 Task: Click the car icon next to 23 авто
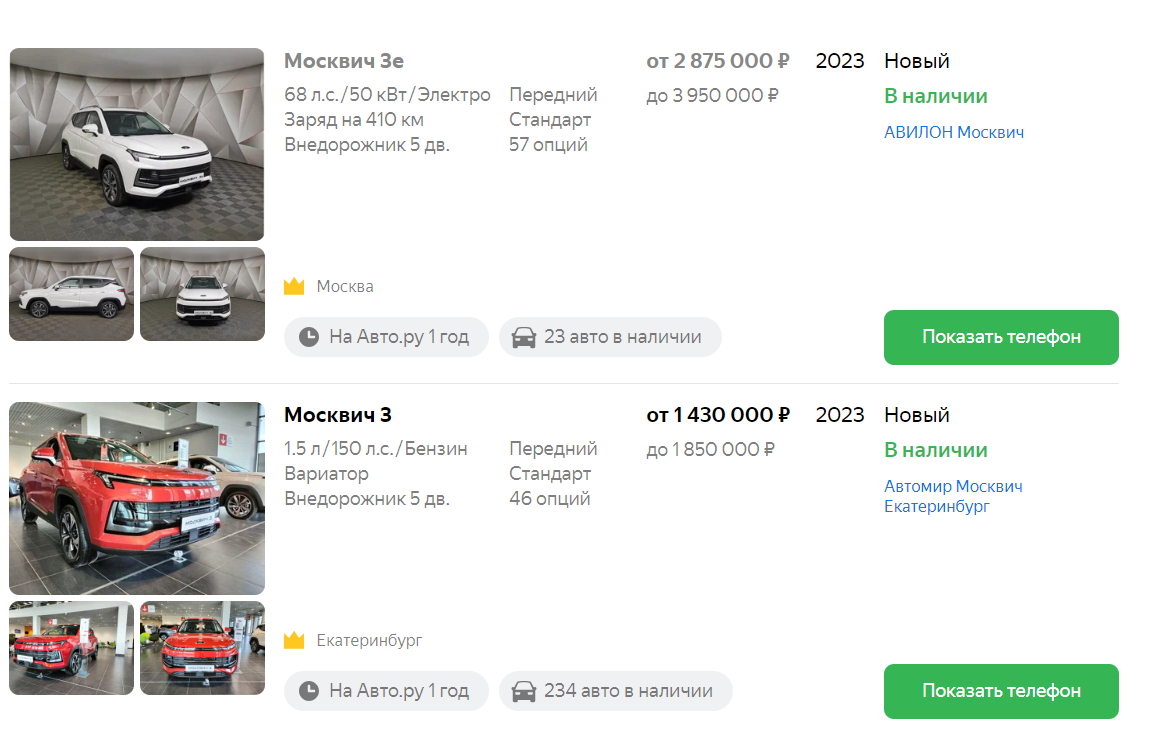(x=523, y=337)
